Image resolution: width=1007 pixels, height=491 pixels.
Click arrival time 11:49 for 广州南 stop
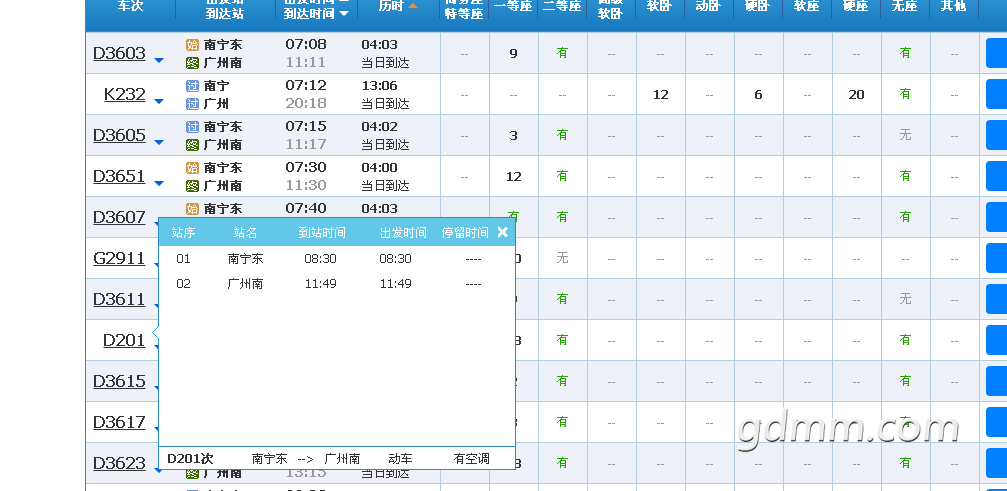click(320, 284)
